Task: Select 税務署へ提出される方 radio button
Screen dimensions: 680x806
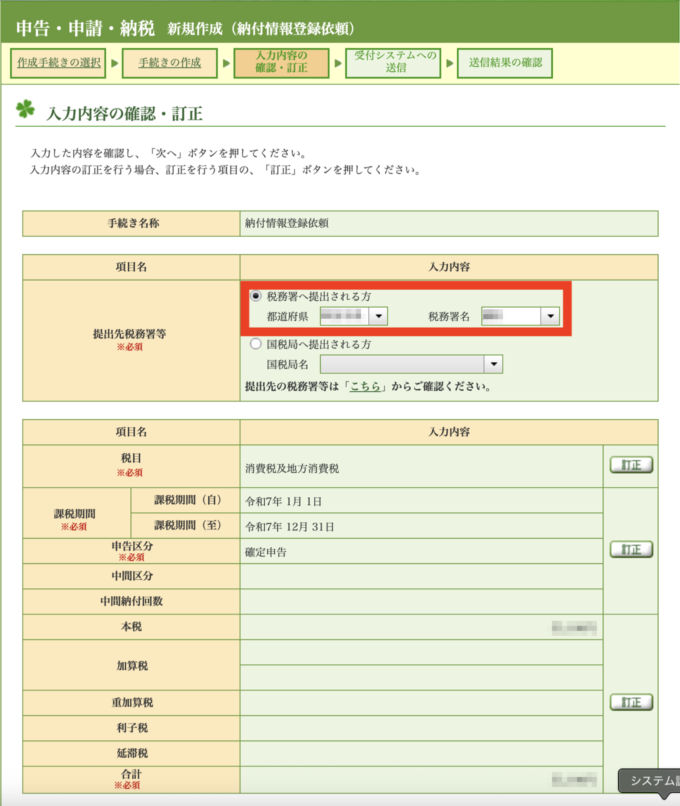Action: click(x=255, y=296)
